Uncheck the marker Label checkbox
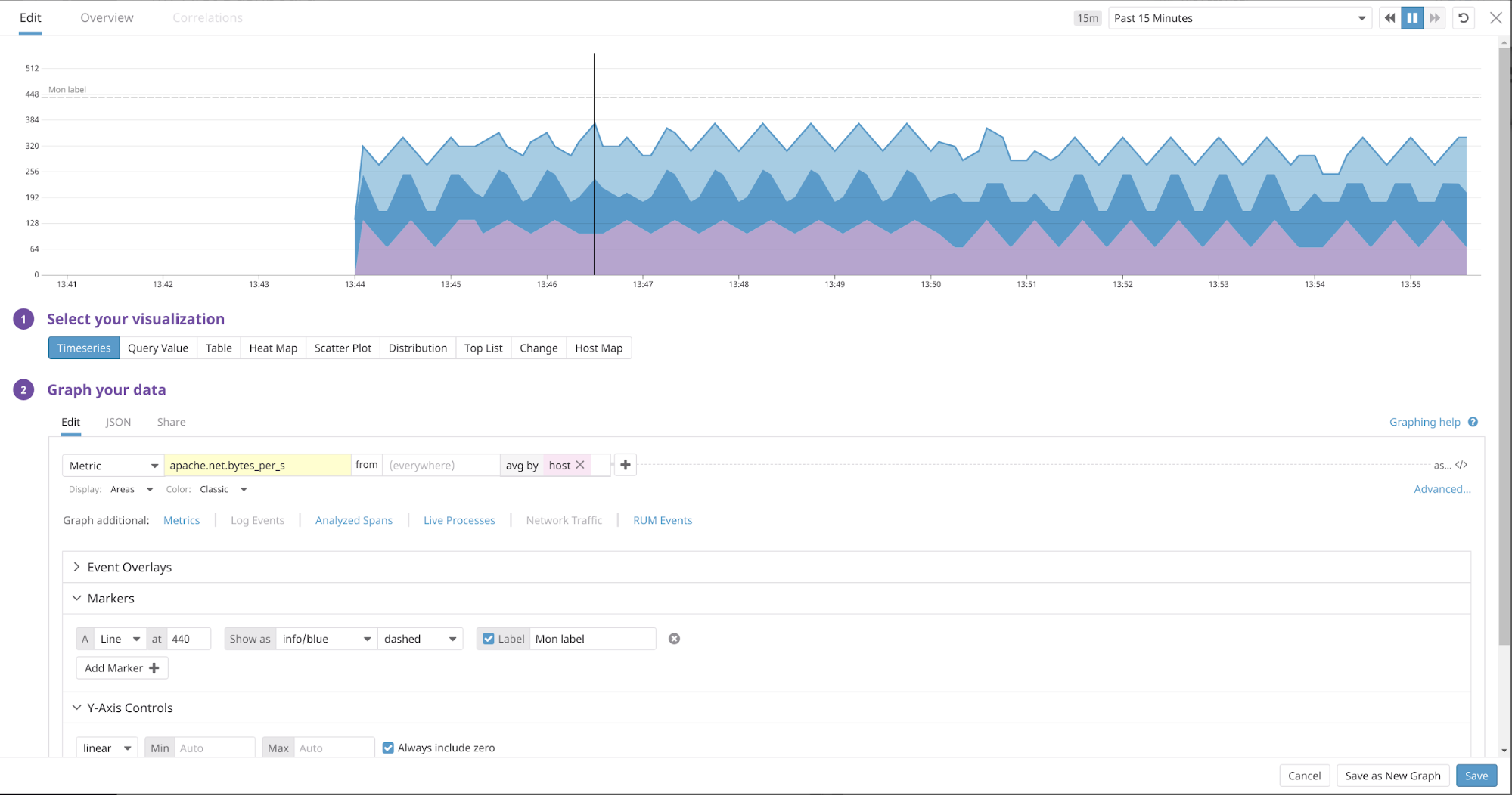 click(x=489, y=639)
